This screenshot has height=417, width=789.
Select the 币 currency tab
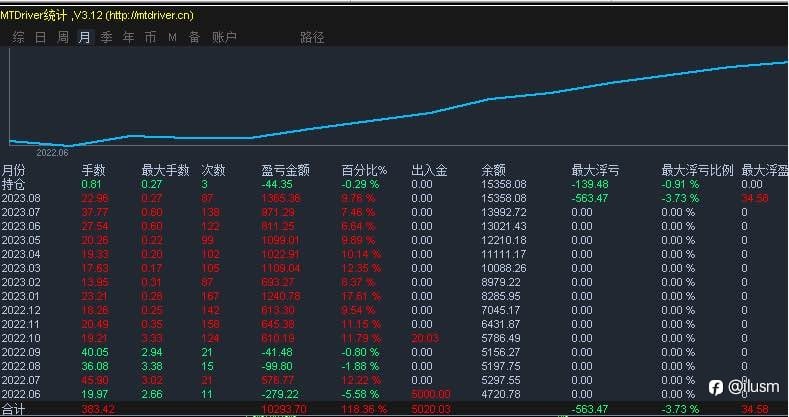tap(150, 37)
